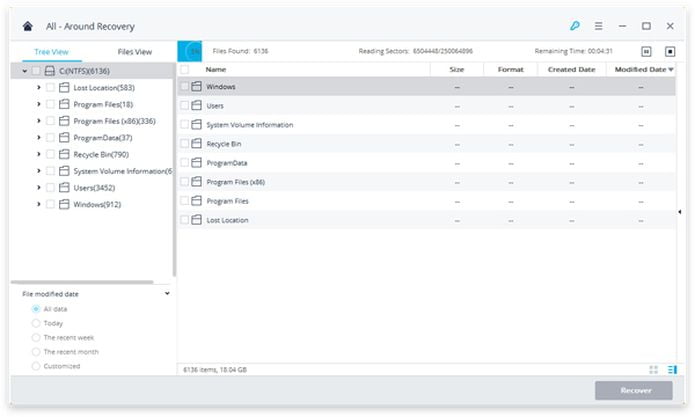Click the Users folder icon in file list
Screen dimensions: 695x417
pos(196,105)
